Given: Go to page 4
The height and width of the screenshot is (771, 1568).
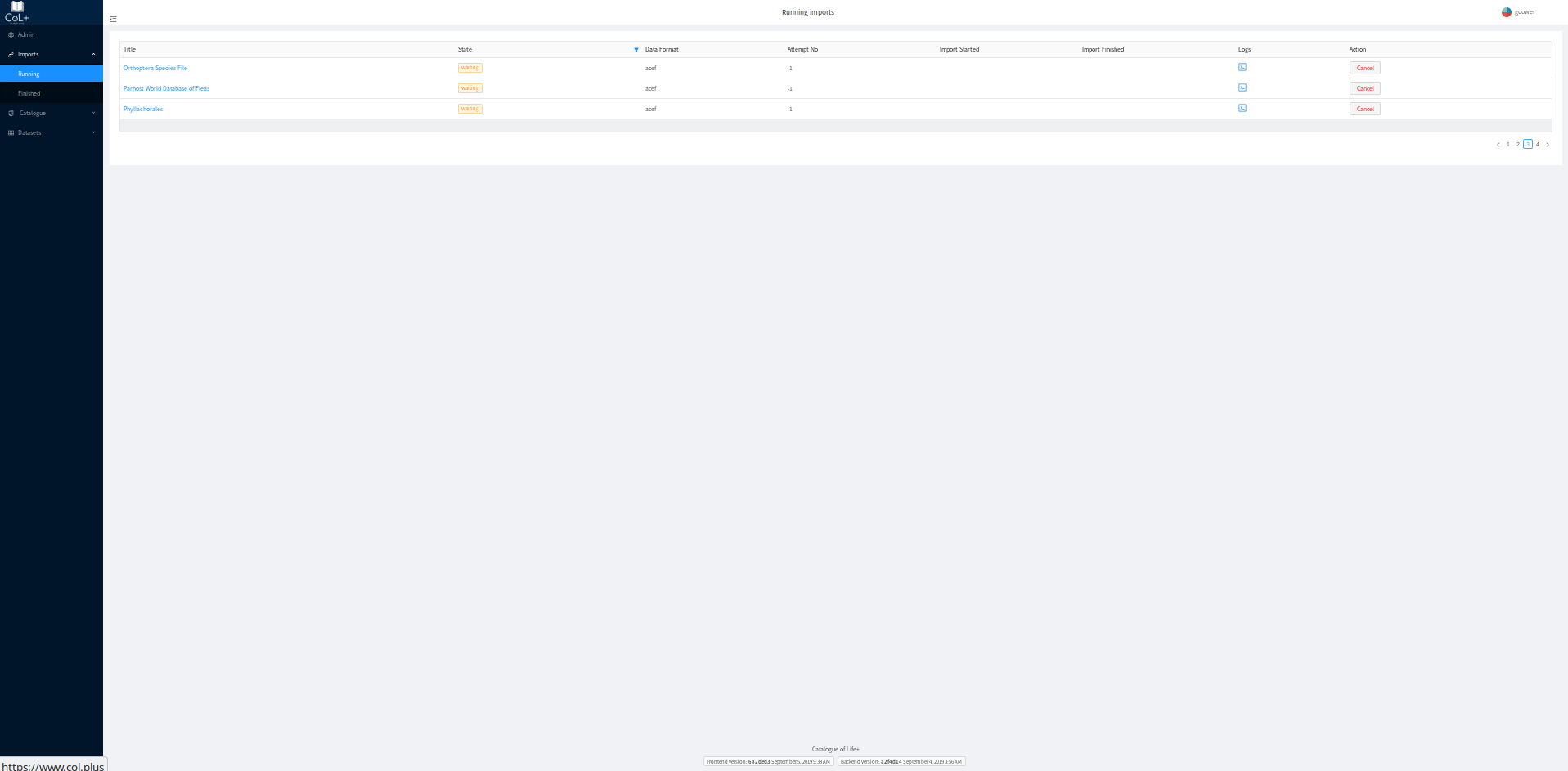Looking at the screenshot, I should [x=1537, y=145].
